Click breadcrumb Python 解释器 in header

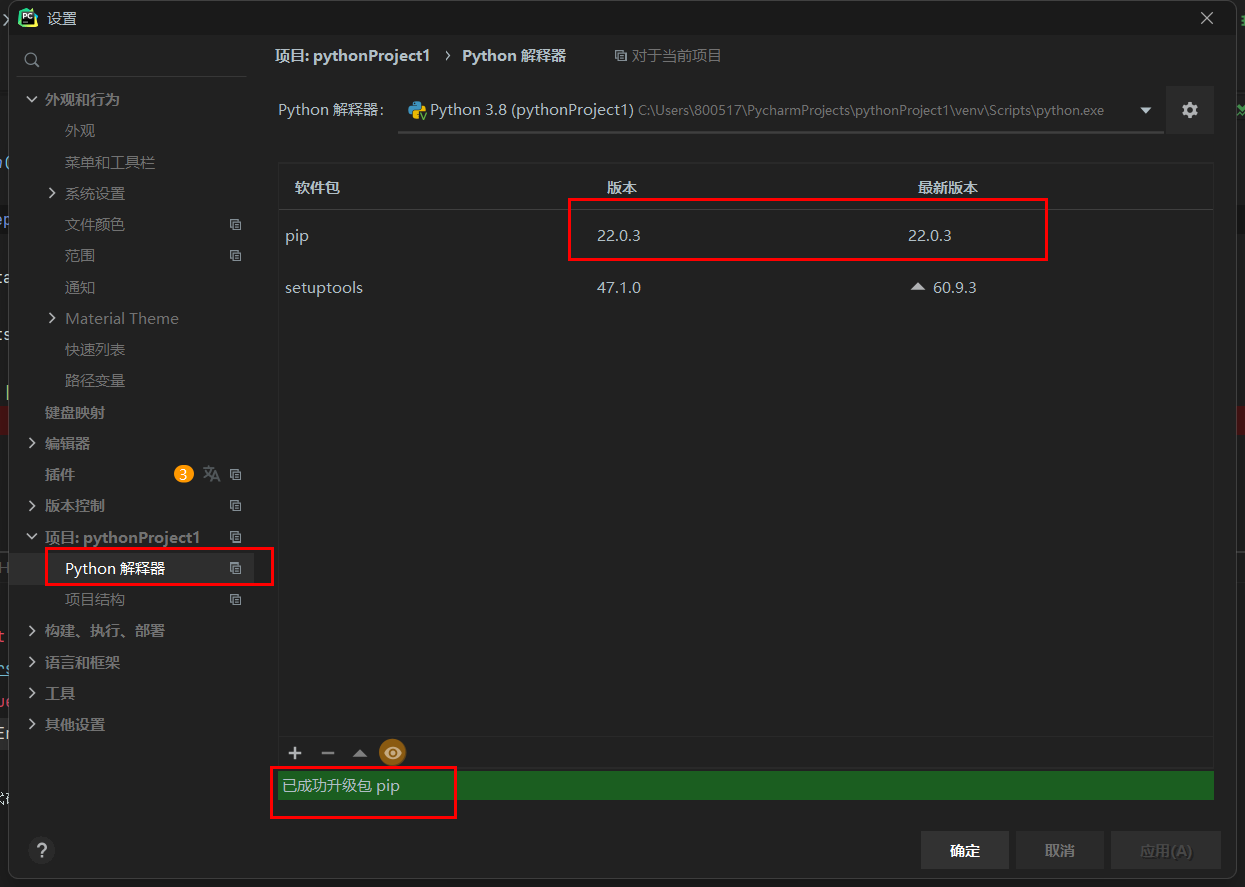(x=514, y=56)
